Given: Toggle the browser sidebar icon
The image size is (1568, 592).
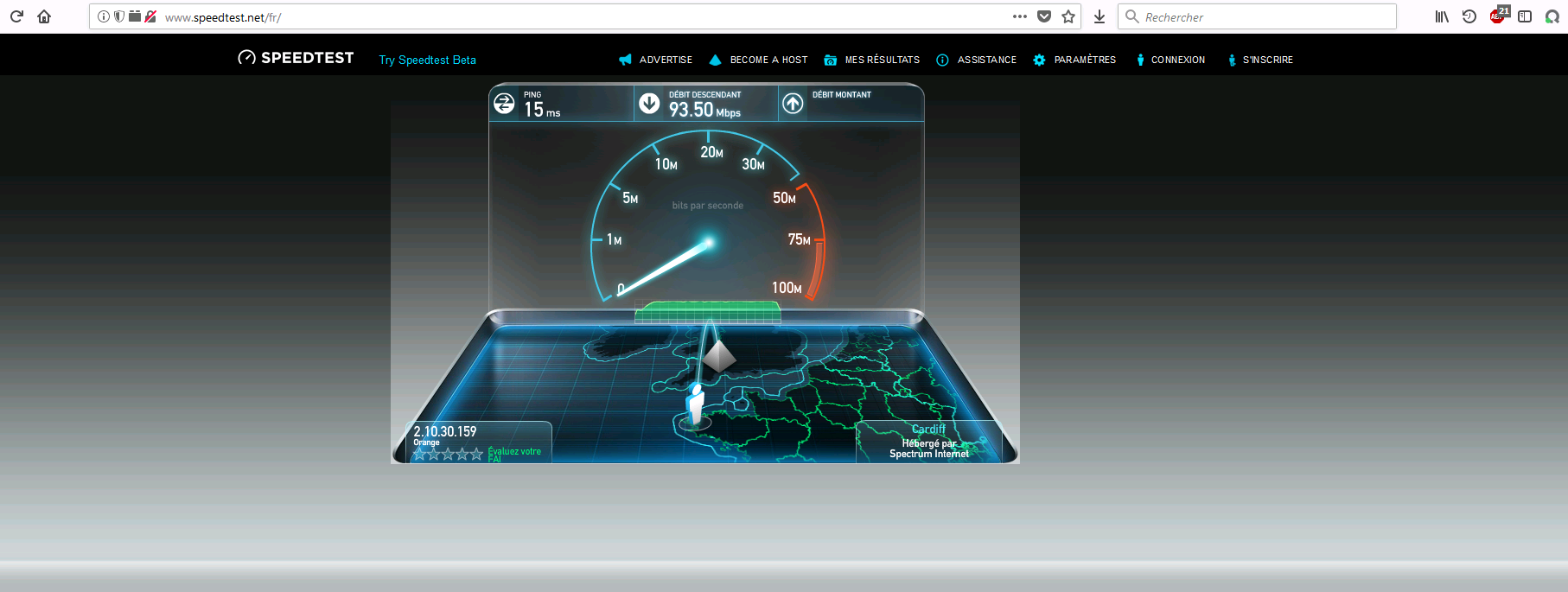Looking at the screenshot, I should (1525, 16).
